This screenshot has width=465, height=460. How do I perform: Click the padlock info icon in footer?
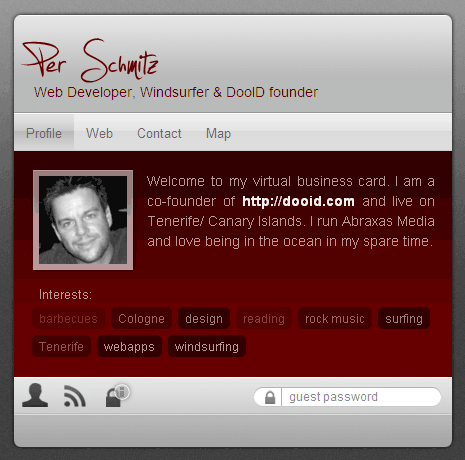[x=117, y=395]
